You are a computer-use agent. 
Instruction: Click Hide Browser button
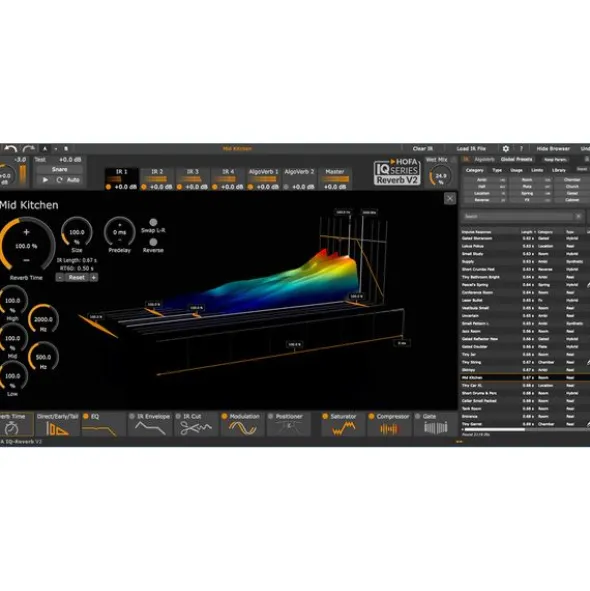coord(553,149)
